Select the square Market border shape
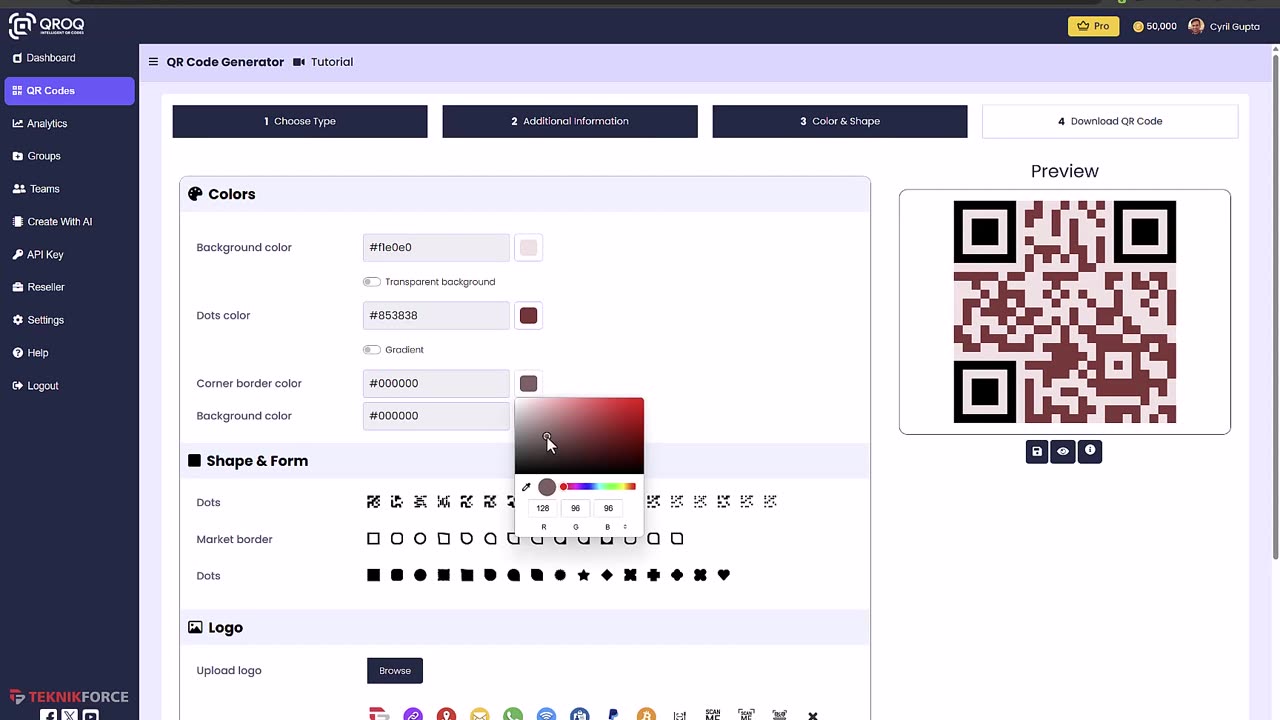The image size is (1280, 720). 373,539
